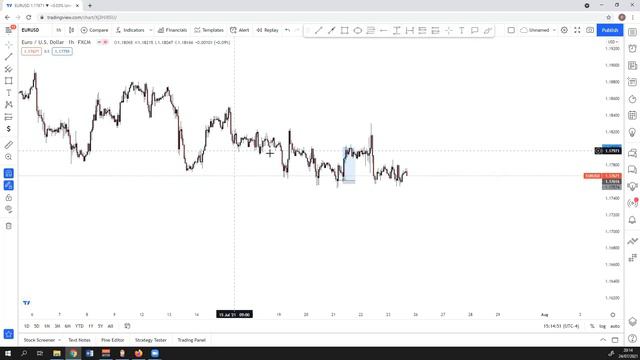
Task: Pick the callout balloon tool in floating toolbar
Action: point(474,30)
